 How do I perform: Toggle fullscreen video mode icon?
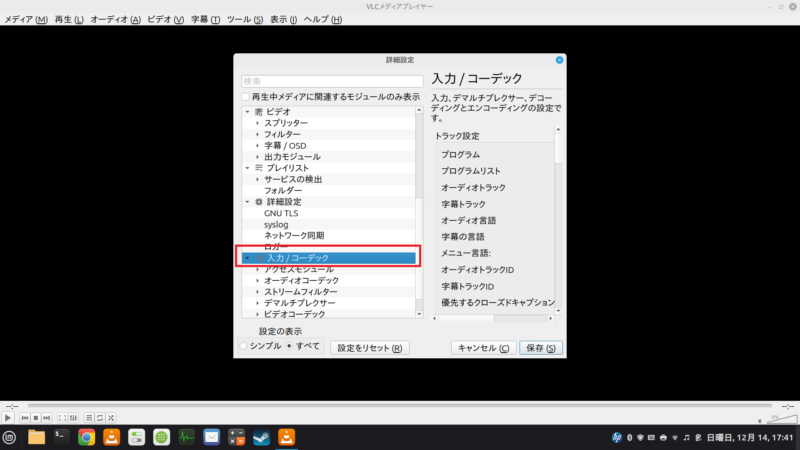[x=61, y=417]
